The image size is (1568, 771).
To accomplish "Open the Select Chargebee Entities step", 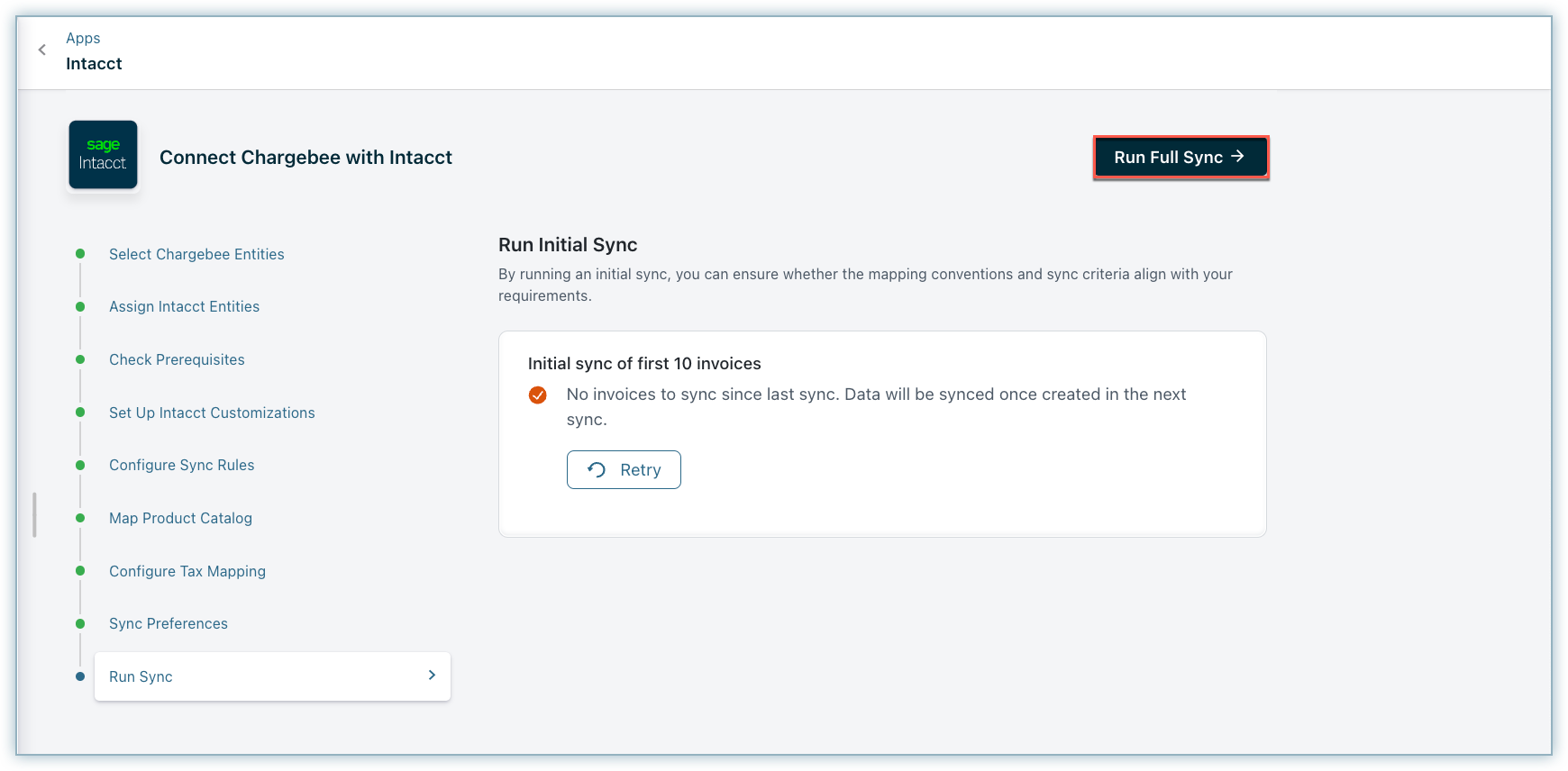I will click(196, 254).
